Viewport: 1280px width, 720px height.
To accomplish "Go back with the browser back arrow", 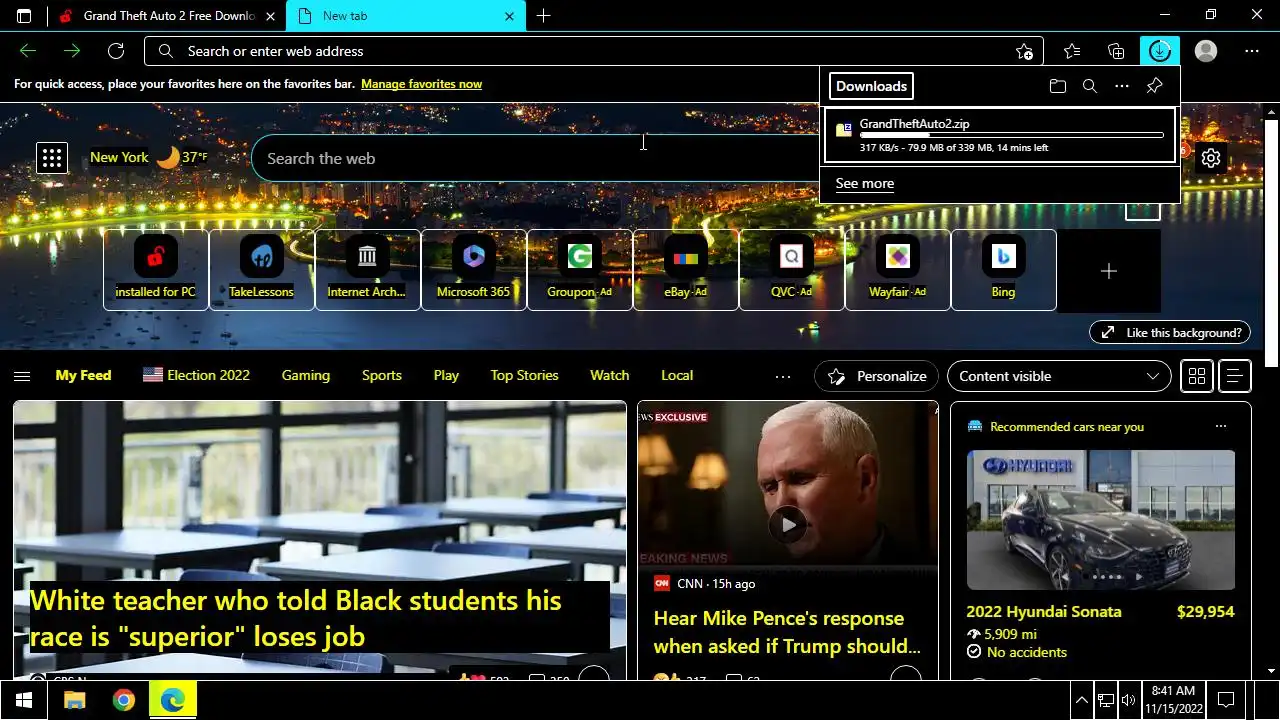I will 28,51.
